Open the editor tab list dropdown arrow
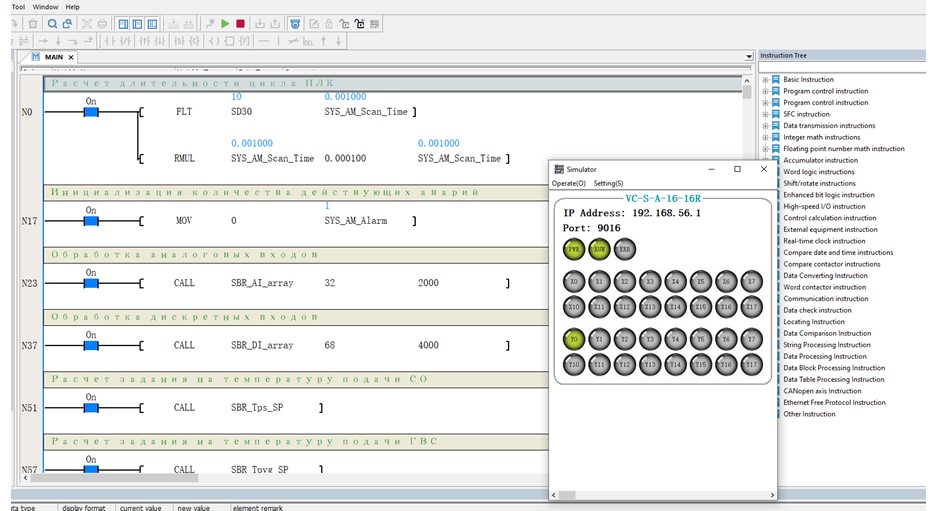Viewport: 936px width, 511px height. pyautogui.click(x=749, y=57)
